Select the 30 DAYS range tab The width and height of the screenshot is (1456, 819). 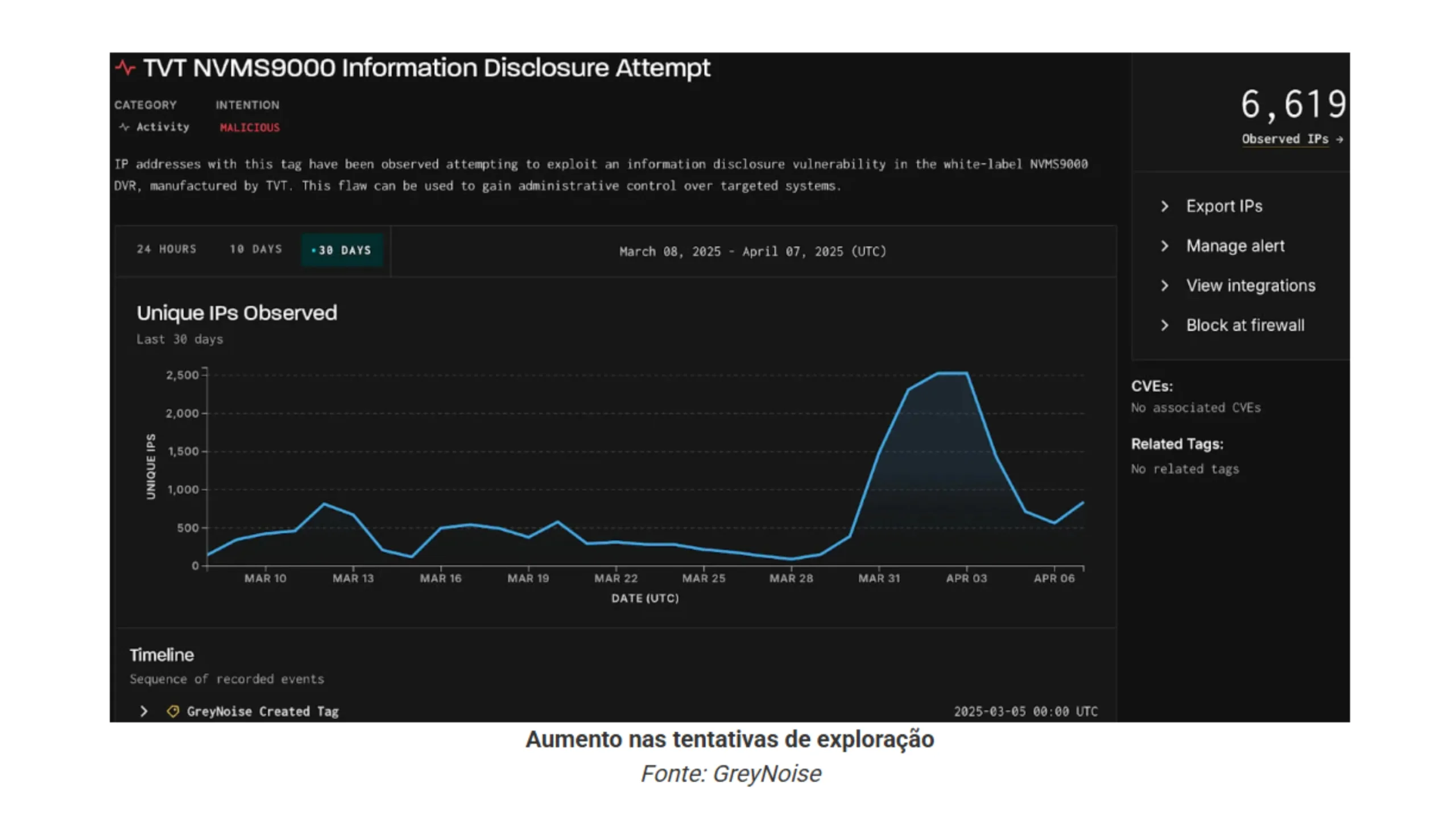point(342,250)
